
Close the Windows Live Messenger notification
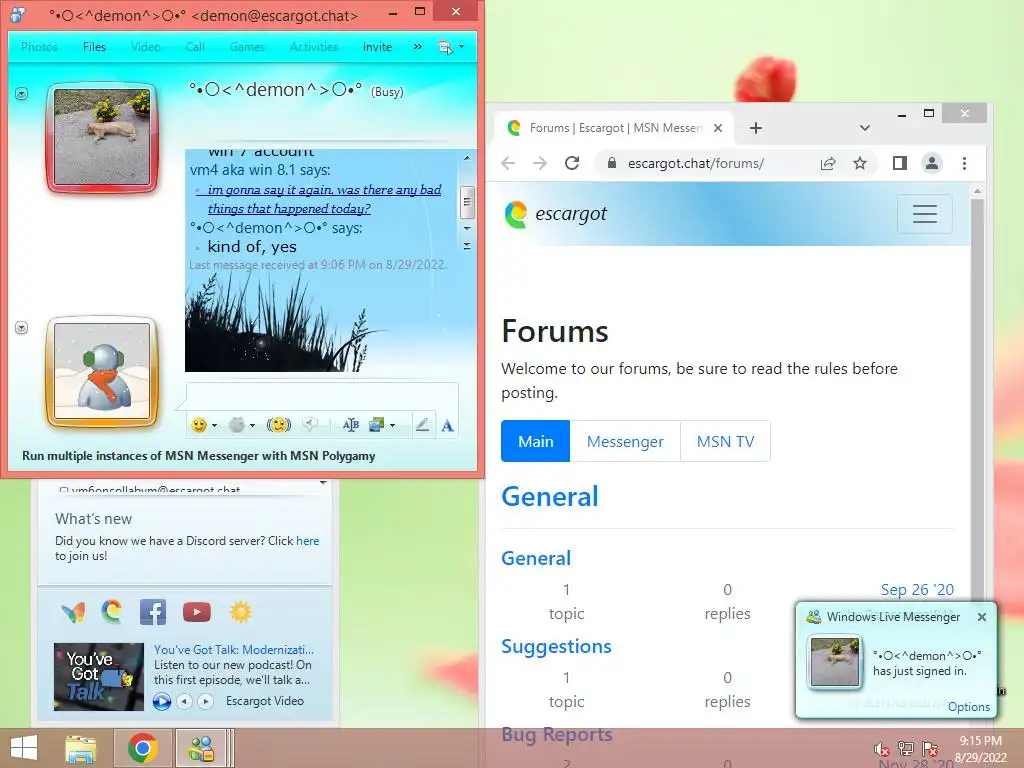[982, 616]
